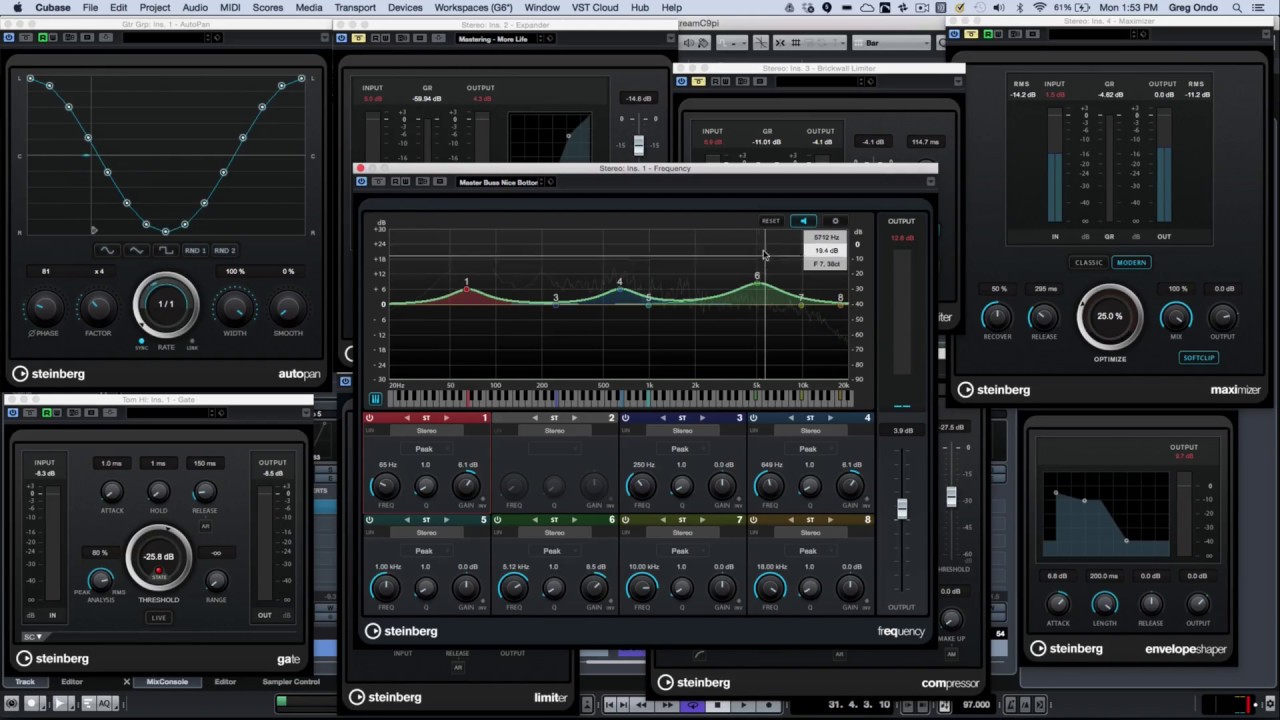The height and width of the screenshot is (720, 1280).
Task: Toggle Link LED in AutoPan
Action: 192,341
